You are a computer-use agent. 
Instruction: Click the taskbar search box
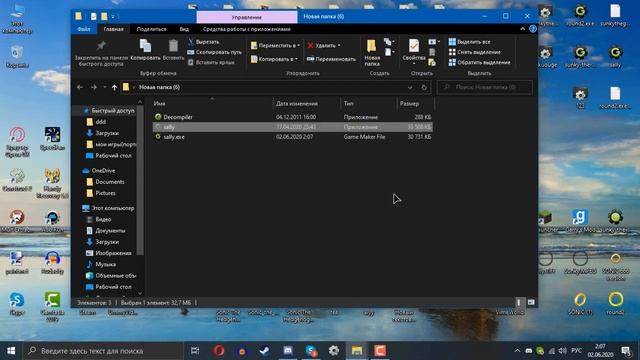(103, 351)
